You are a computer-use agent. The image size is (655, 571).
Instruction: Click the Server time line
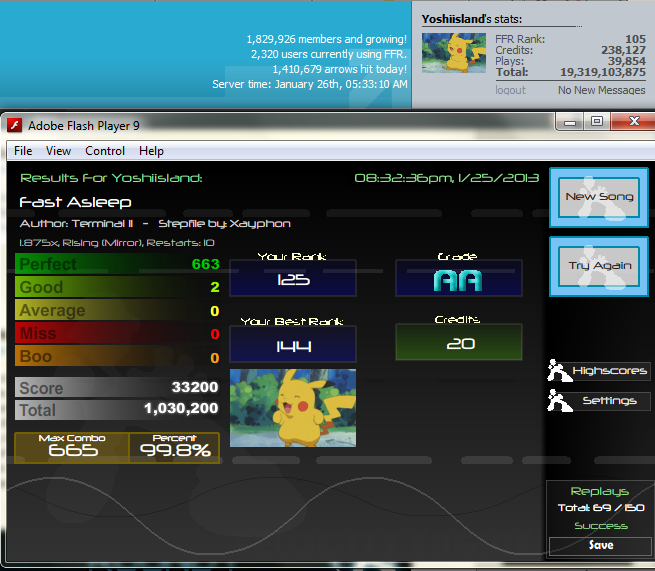tap(310, 84)
